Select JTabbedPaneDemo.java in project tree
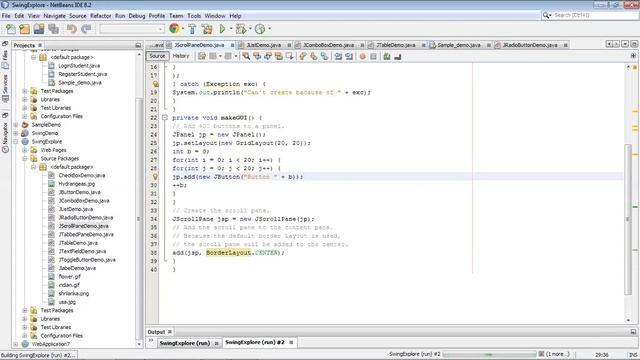640x360 pixels. coord(86,234)
